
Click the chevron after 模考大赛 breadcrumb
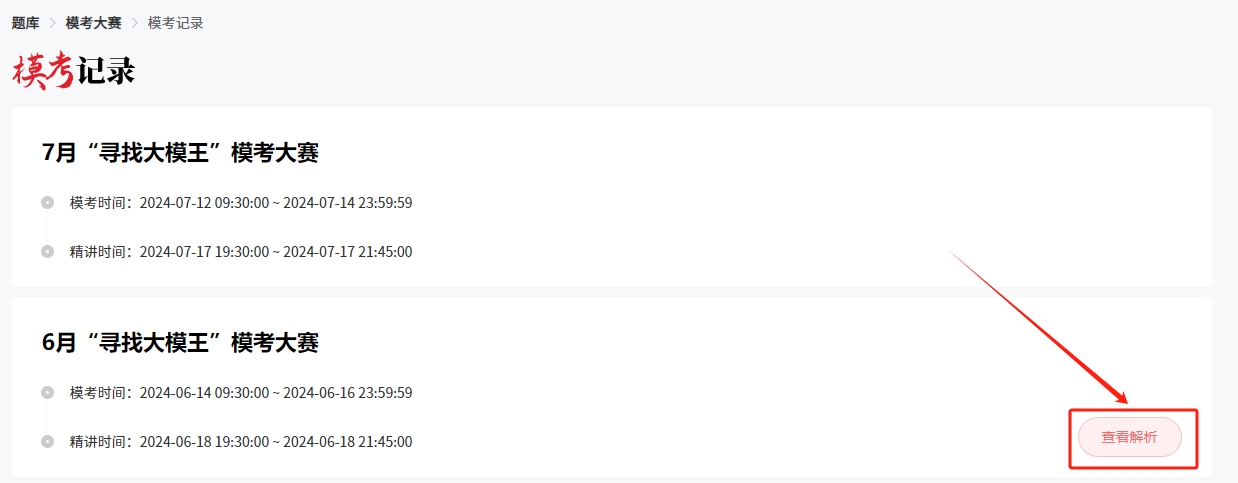tap(135, 23)
